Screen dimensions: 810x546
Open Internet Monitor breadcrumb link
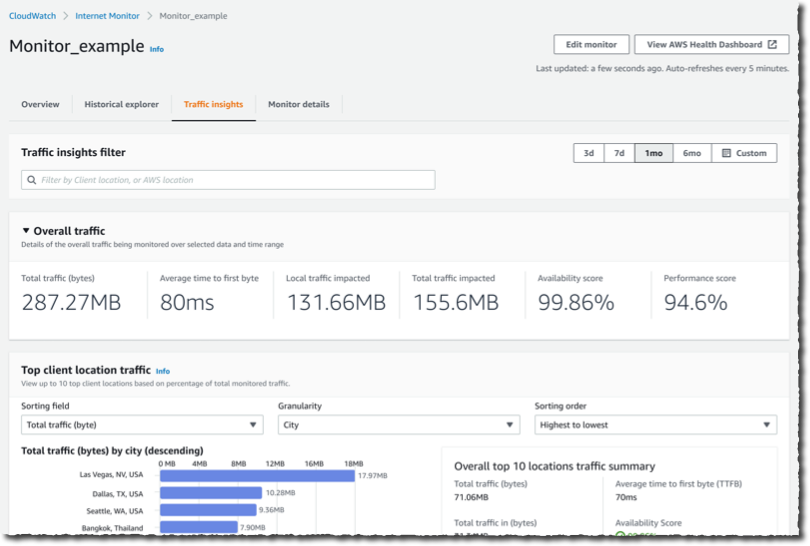109,16
